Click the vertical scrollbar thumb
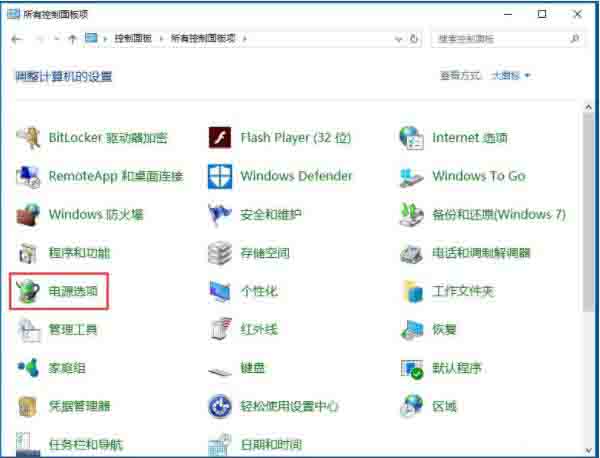This screenshot has height=458, width=600. point(589,212)
